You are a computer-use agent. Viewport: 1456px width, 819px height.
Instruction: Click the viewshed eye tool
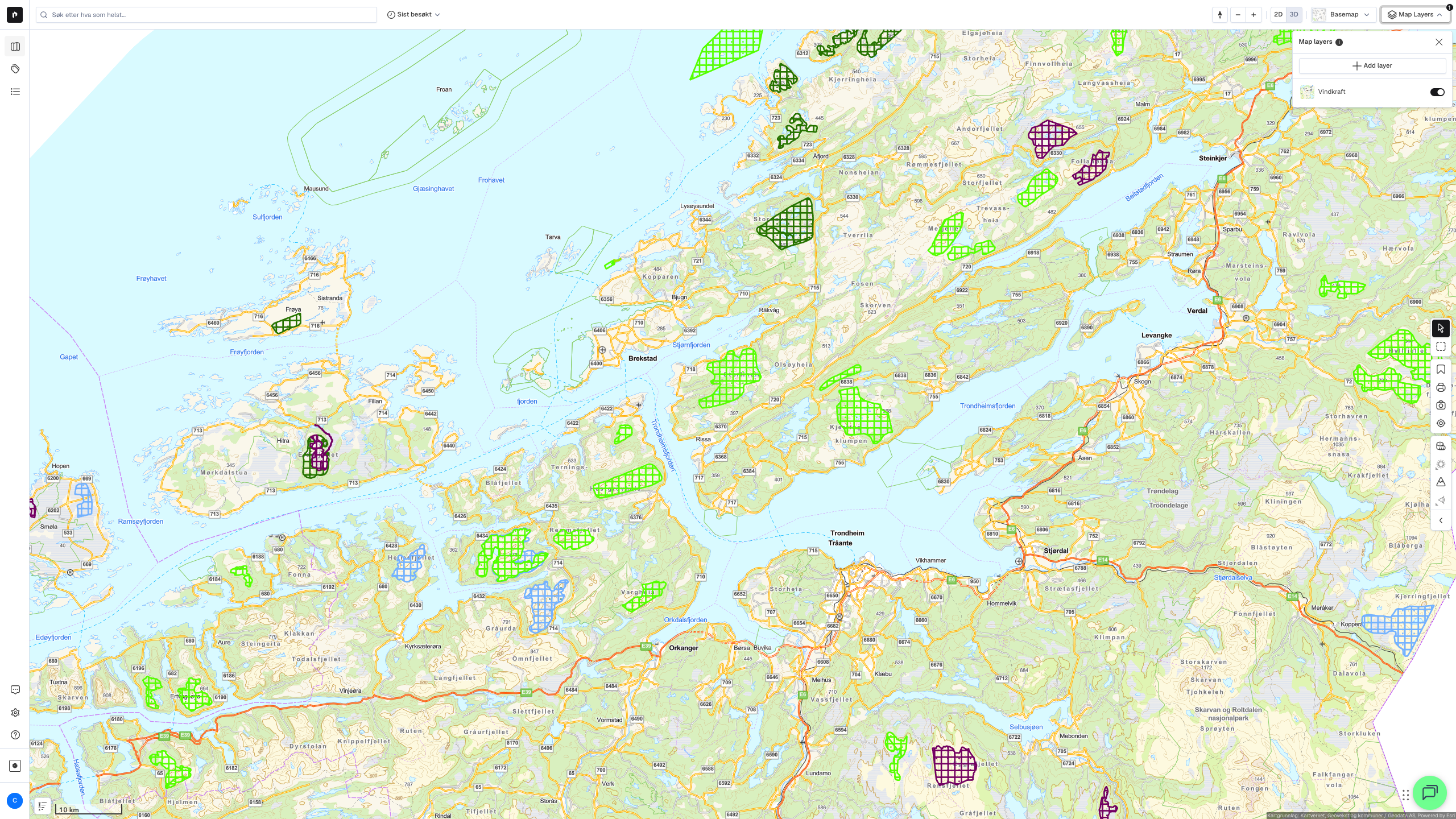[1441, 500]
